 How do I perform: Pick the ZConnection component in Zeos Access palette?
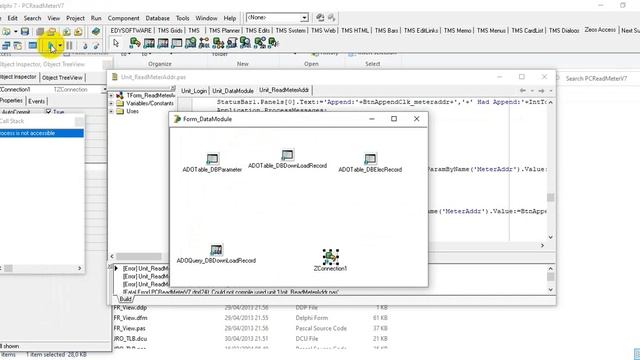135,43
